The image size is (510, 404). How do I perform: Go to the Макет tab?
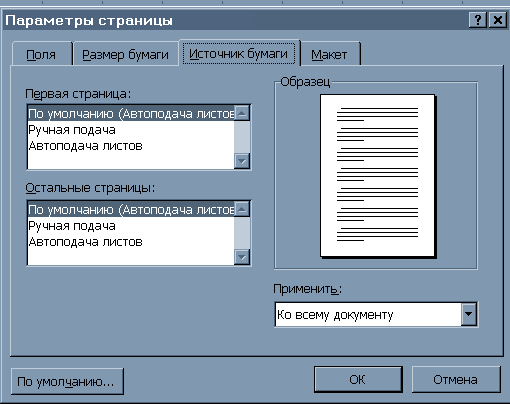point(329,54)
